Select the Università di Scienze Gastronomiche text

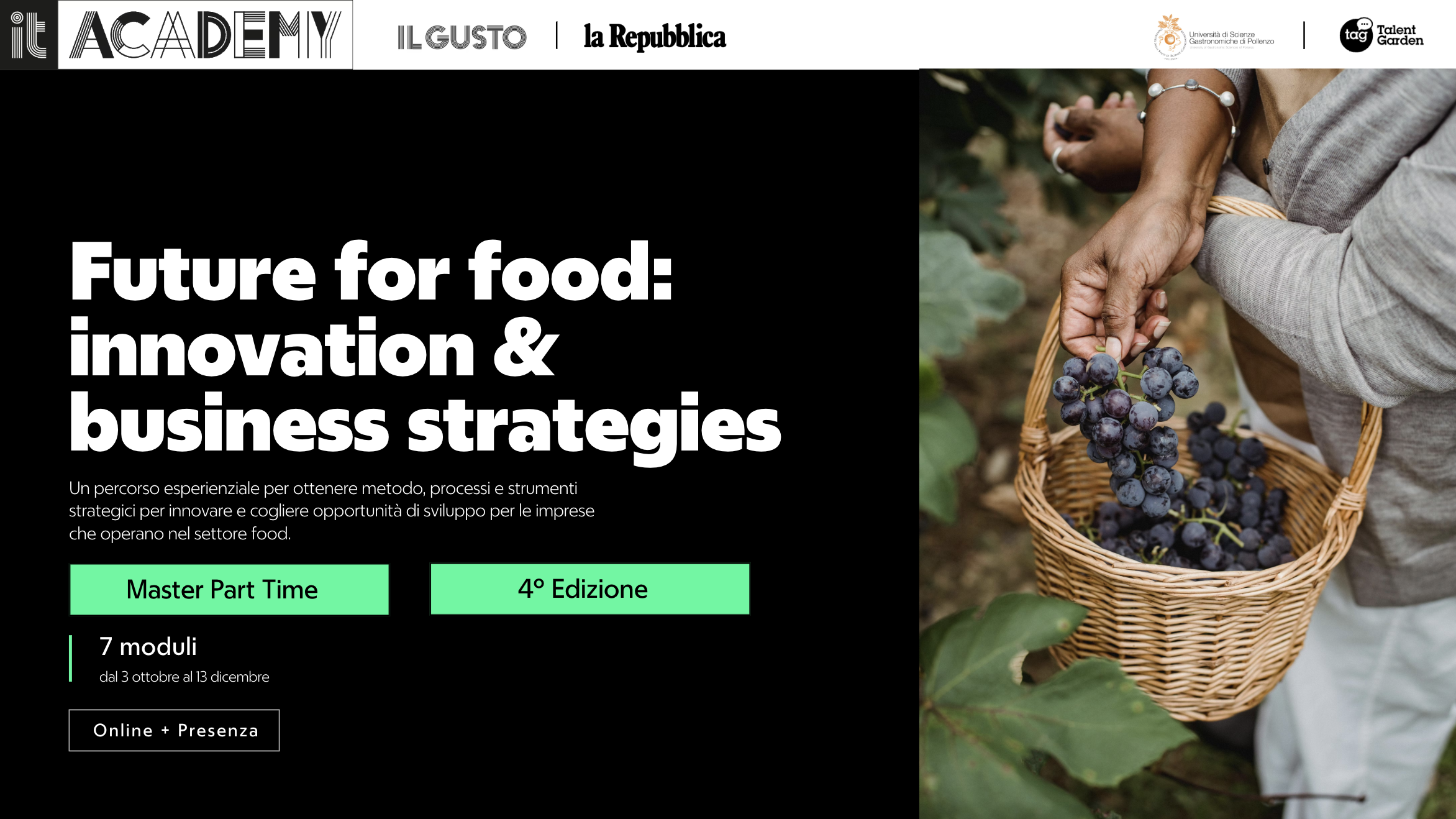click(1231, 38)
